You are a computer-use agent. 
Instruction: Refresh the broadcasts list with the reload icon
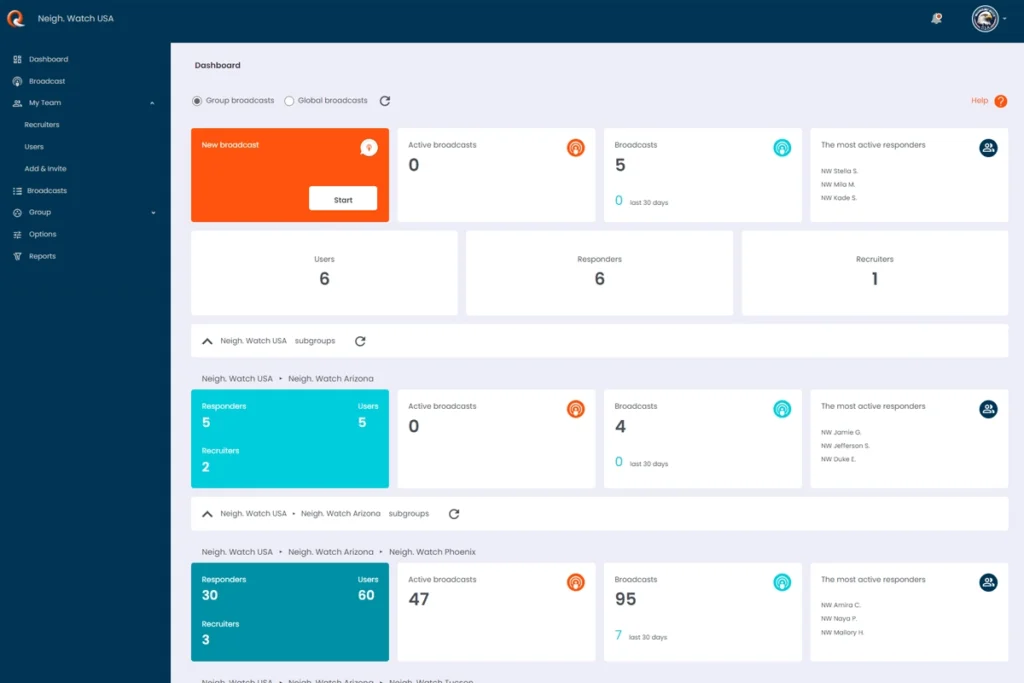pos(385,100)
